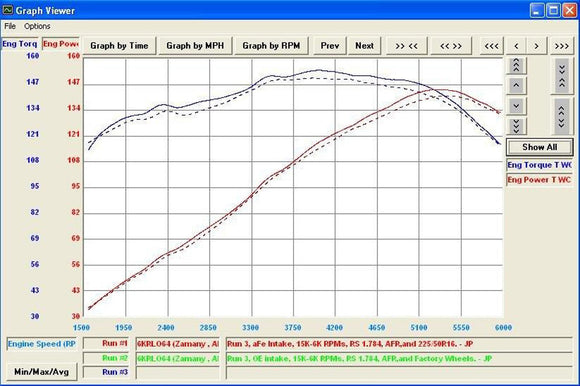Screen dimensions: 580x386
Task: Click the single down-chevron scroll button
Action: pyautogui.click(x=516, y=106)
